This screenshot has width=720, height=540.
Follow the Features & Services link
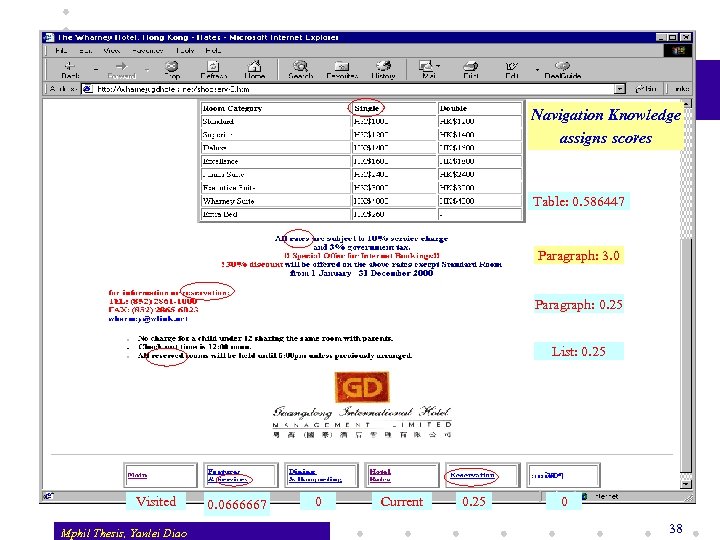(227, 475)
